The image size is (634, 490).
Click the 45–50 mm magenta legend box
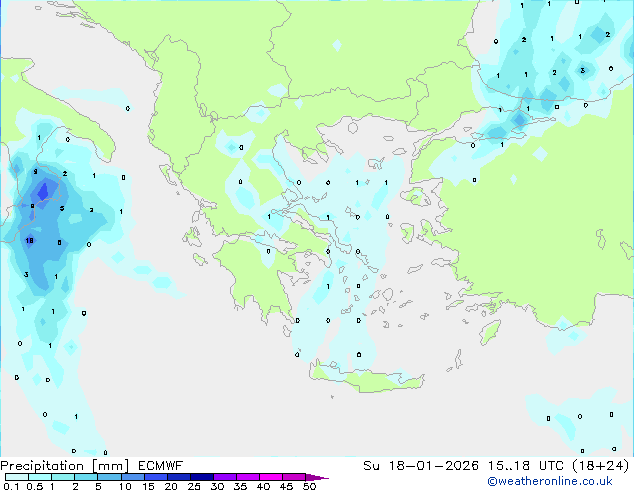(294, 477)
